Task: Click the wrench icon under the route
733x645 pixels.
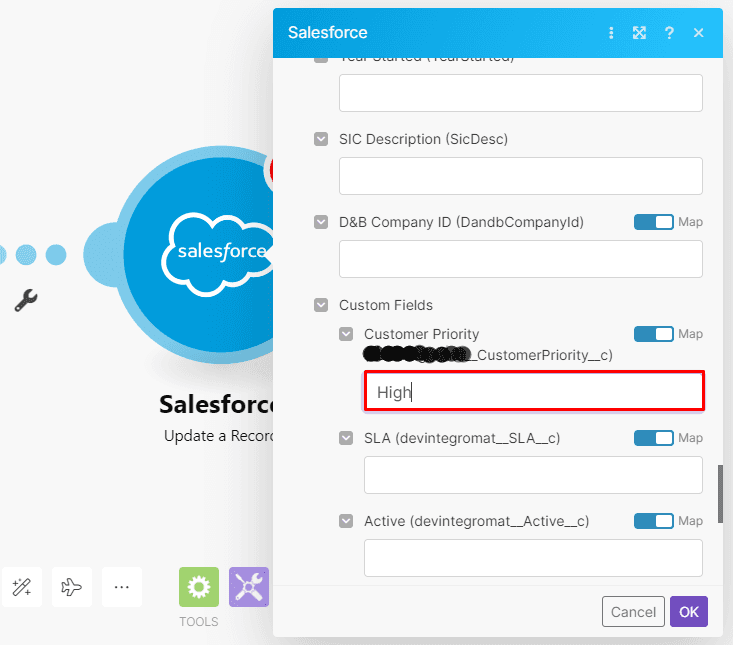Action: pos(26,300)
